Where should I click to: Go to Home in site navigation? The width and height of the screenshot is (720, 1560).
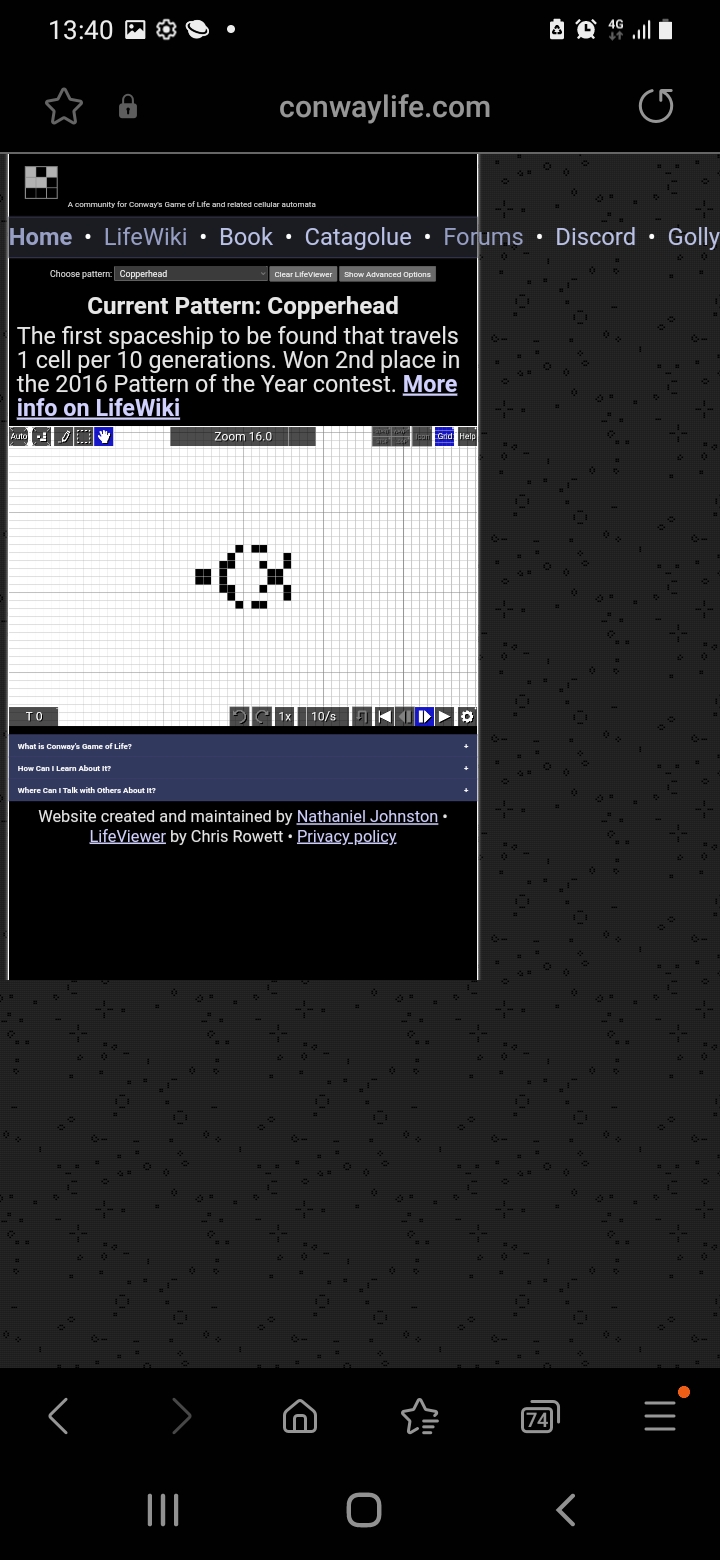tap(41, 237)
